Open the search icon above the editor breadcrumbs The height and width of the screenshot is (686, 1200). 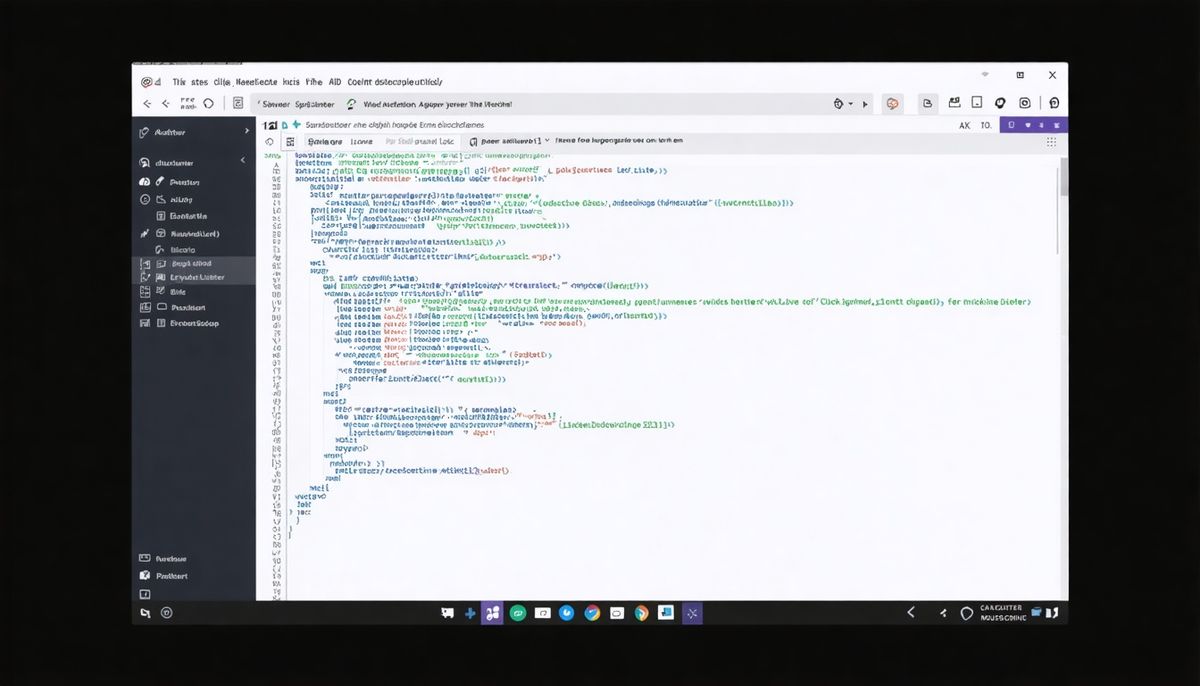point(267,142)
